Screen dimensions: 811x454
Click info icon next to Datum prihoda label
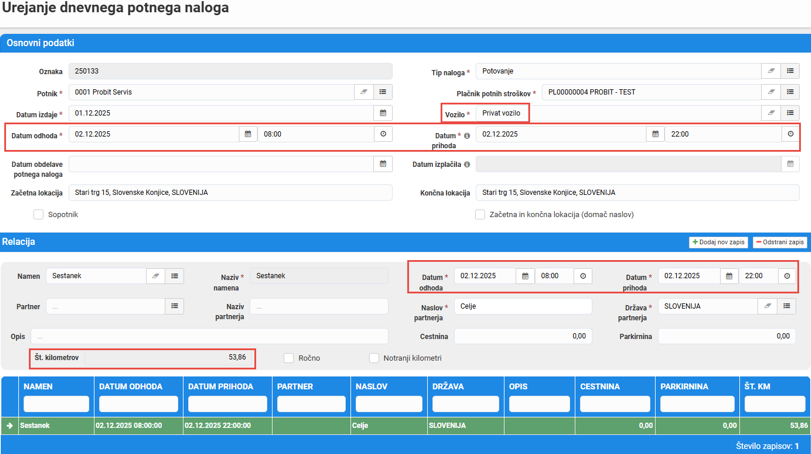click(x=467, y=136)
